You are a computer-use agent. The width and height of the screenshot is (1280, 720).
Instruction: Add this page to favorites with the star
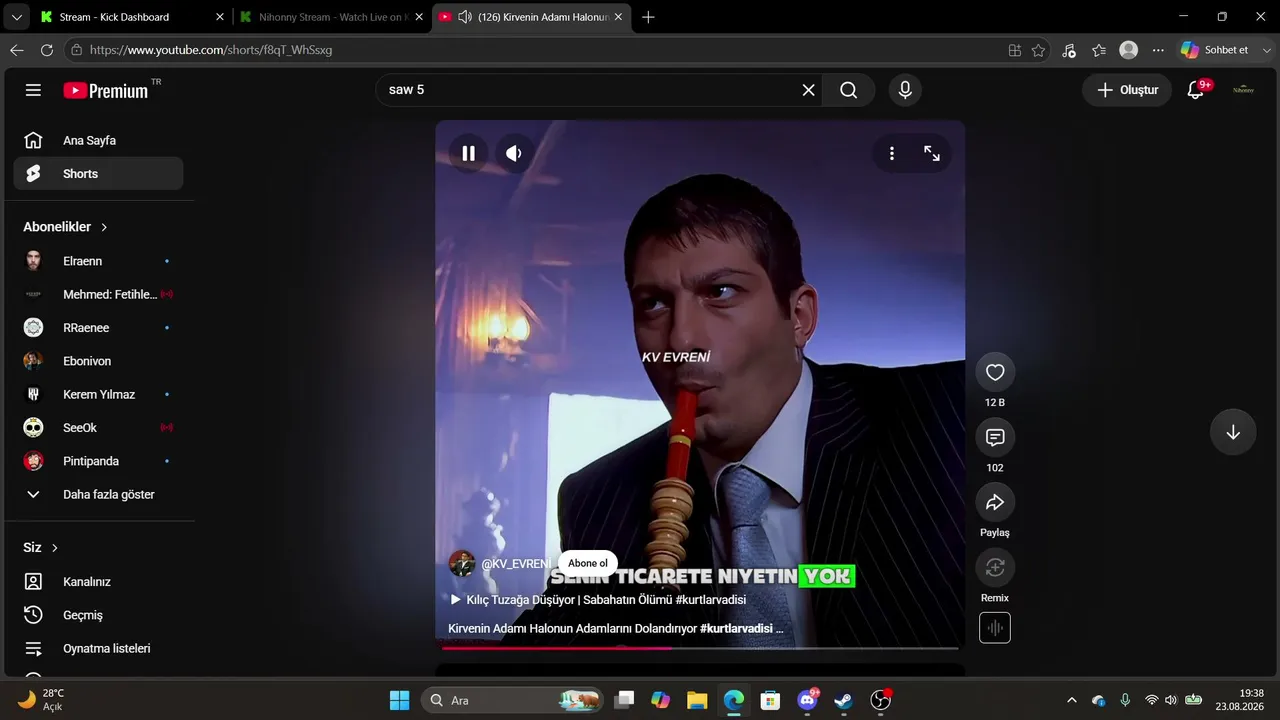point(1039,50)
